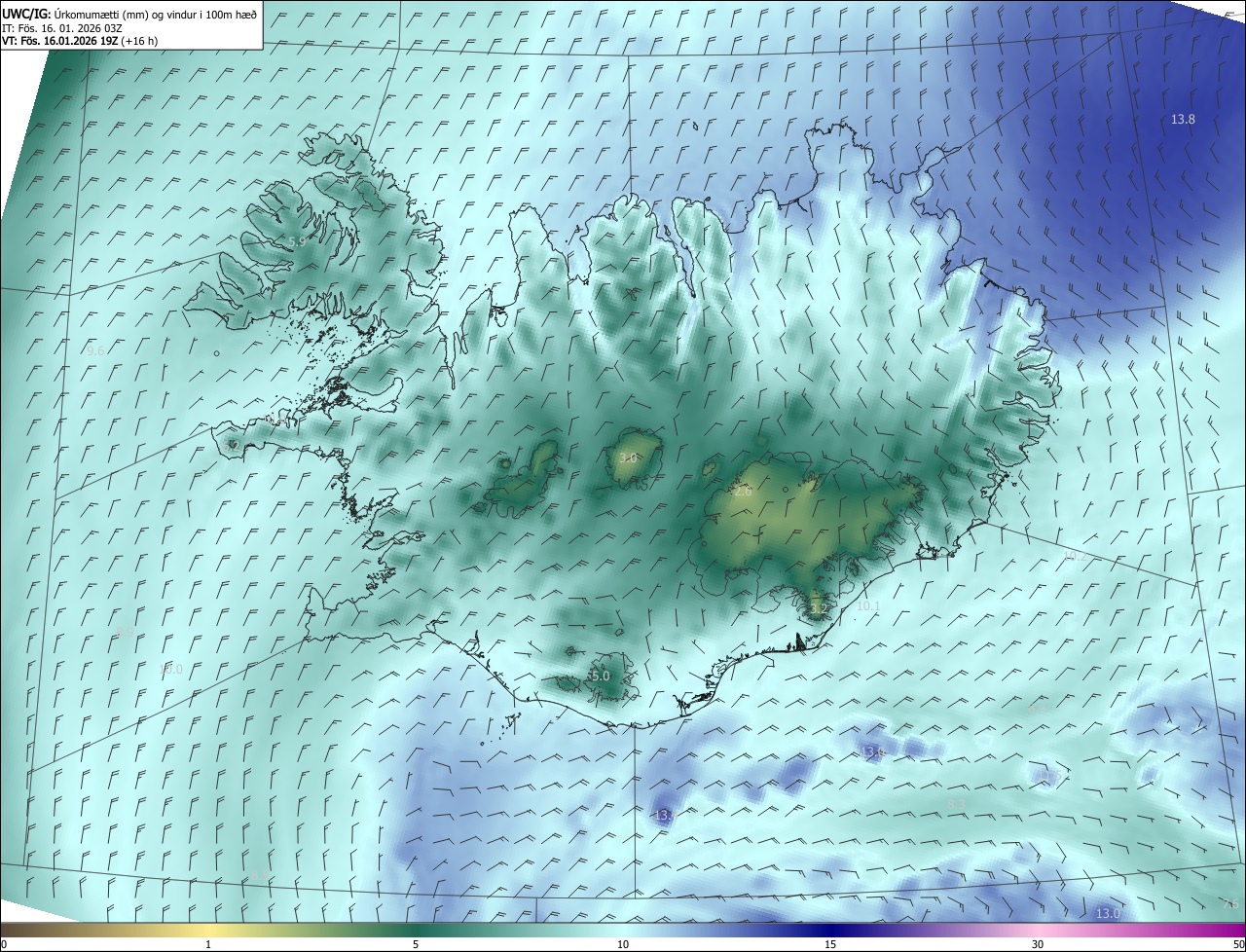The image size is (1246, 952).
Task: Click the '3.0' value on the central glacier
Action: click(628, 458)
